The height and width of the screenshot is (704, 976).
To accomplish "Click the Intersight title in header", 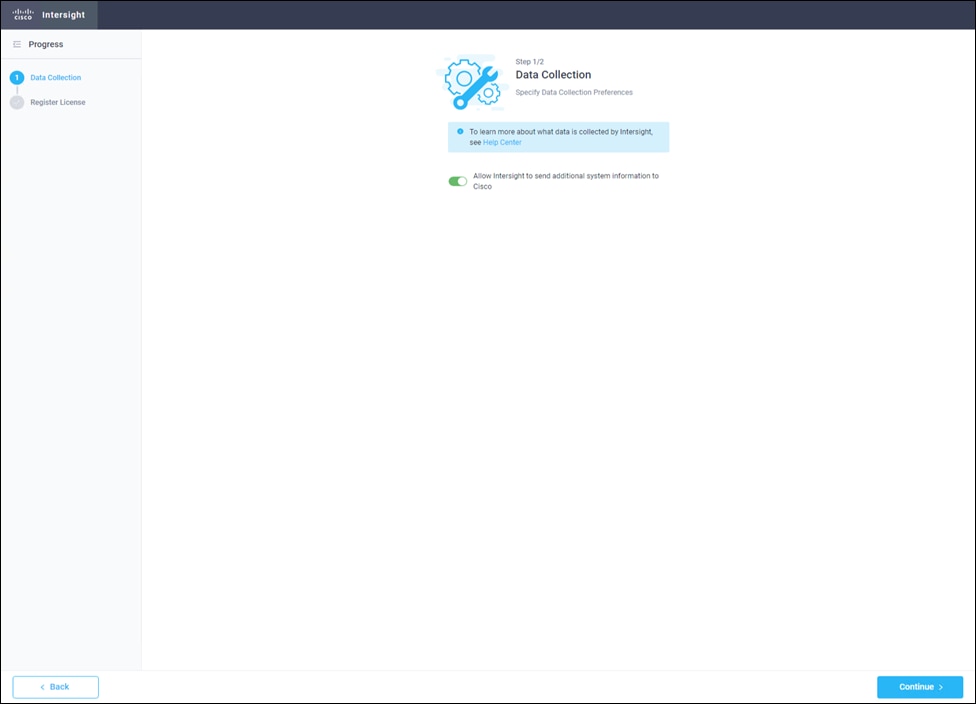I will [63, 14].
